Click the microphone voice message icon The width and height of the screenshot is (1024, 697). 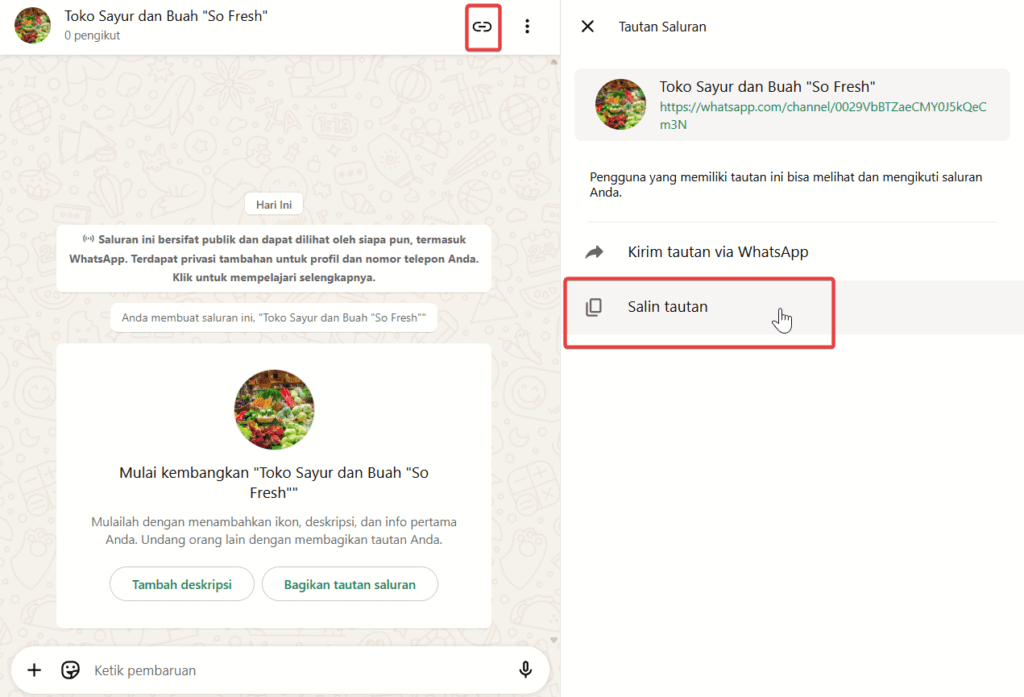pyautogui.click(x=525, y=670)
